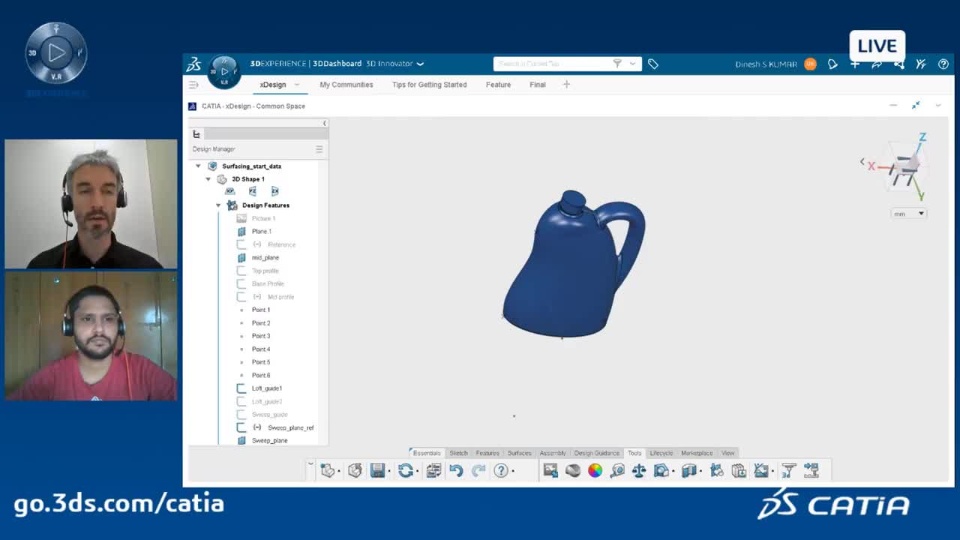Open the properties list icon in the toolbar
Viewport: 960px width, 540px height.
433,470
